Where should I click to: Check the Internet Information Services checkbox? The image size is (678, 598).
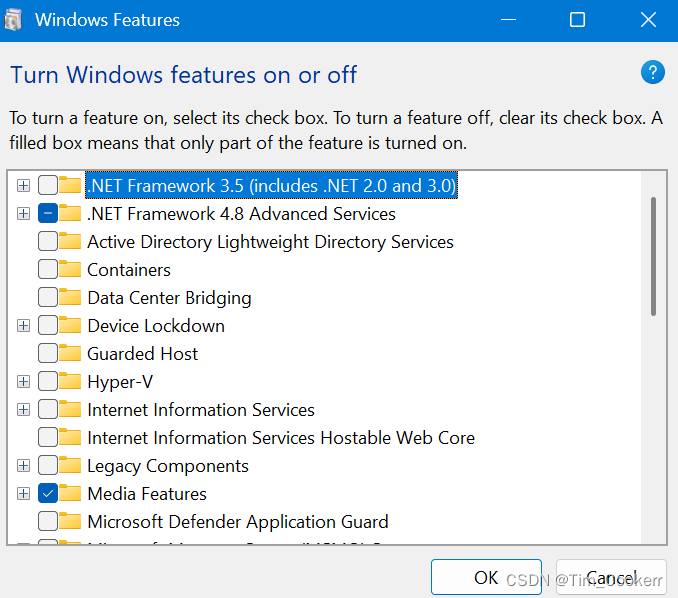[x=48, y=409]
